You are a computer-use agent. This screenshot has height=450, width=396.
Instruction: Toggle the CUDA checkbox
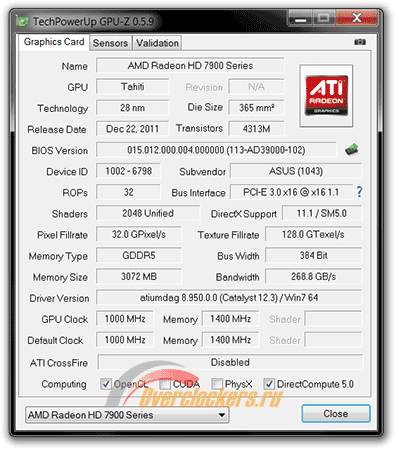[x=165, y=384]
